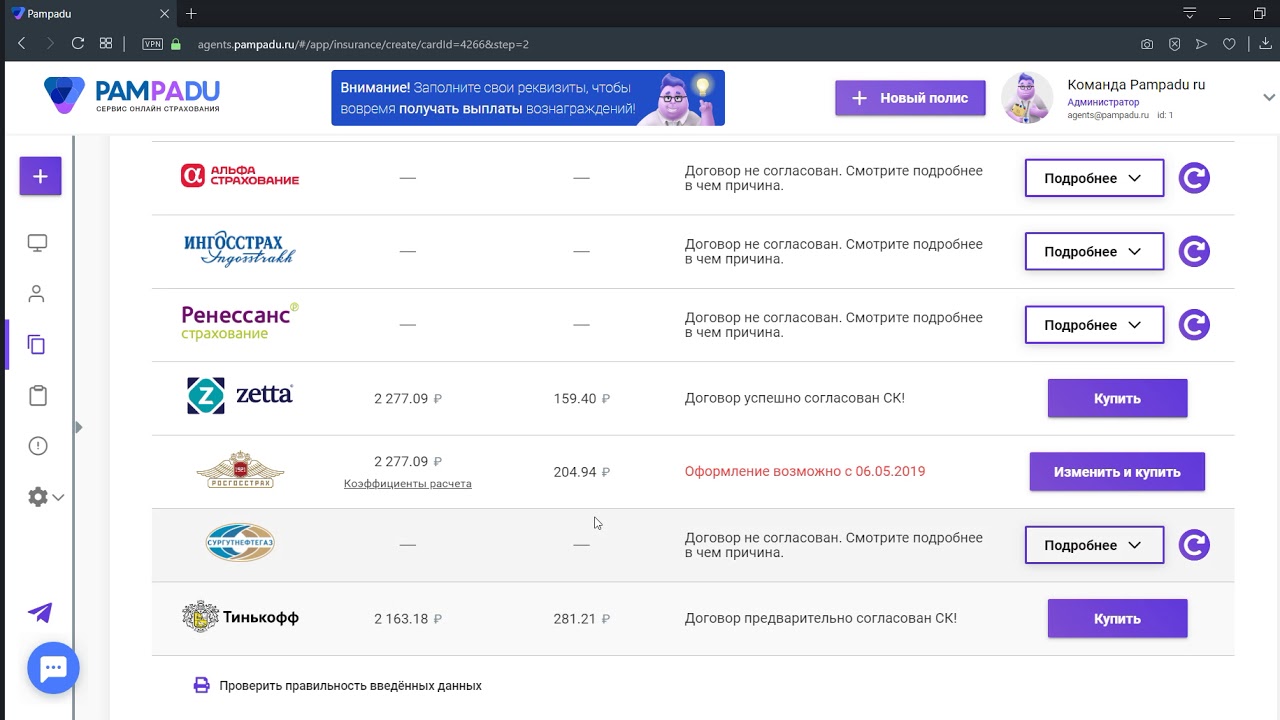Click the Ingosstrakh logo
Image resolution: width=1280 pixels, height=720 pixels.
(x=240, y=249)
